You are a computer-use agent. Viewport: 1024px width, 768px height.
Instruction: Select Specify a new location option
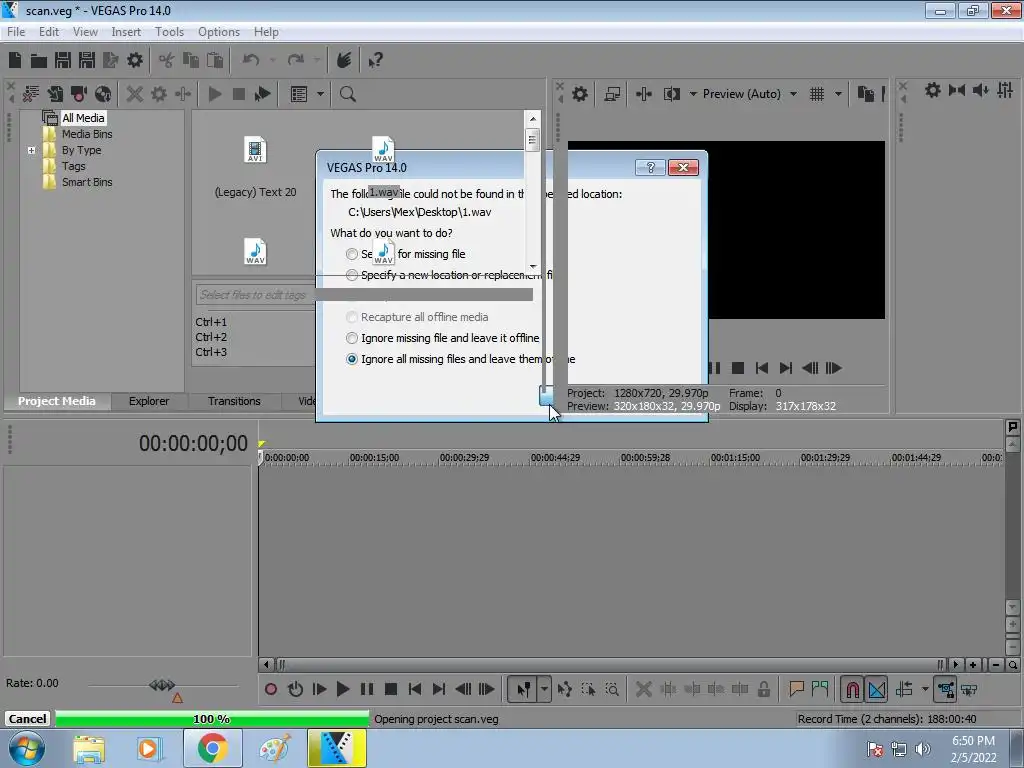click(351, 275)
